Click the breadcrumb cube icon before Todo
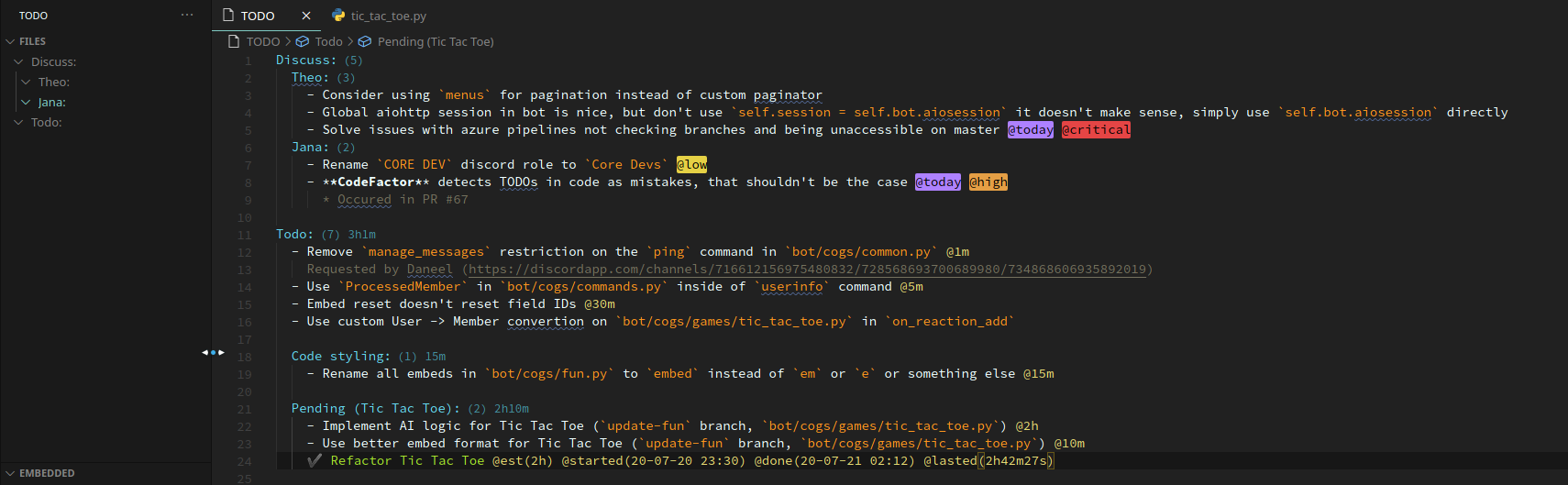This screenshot has height=485, width=1568. point(302,41)
